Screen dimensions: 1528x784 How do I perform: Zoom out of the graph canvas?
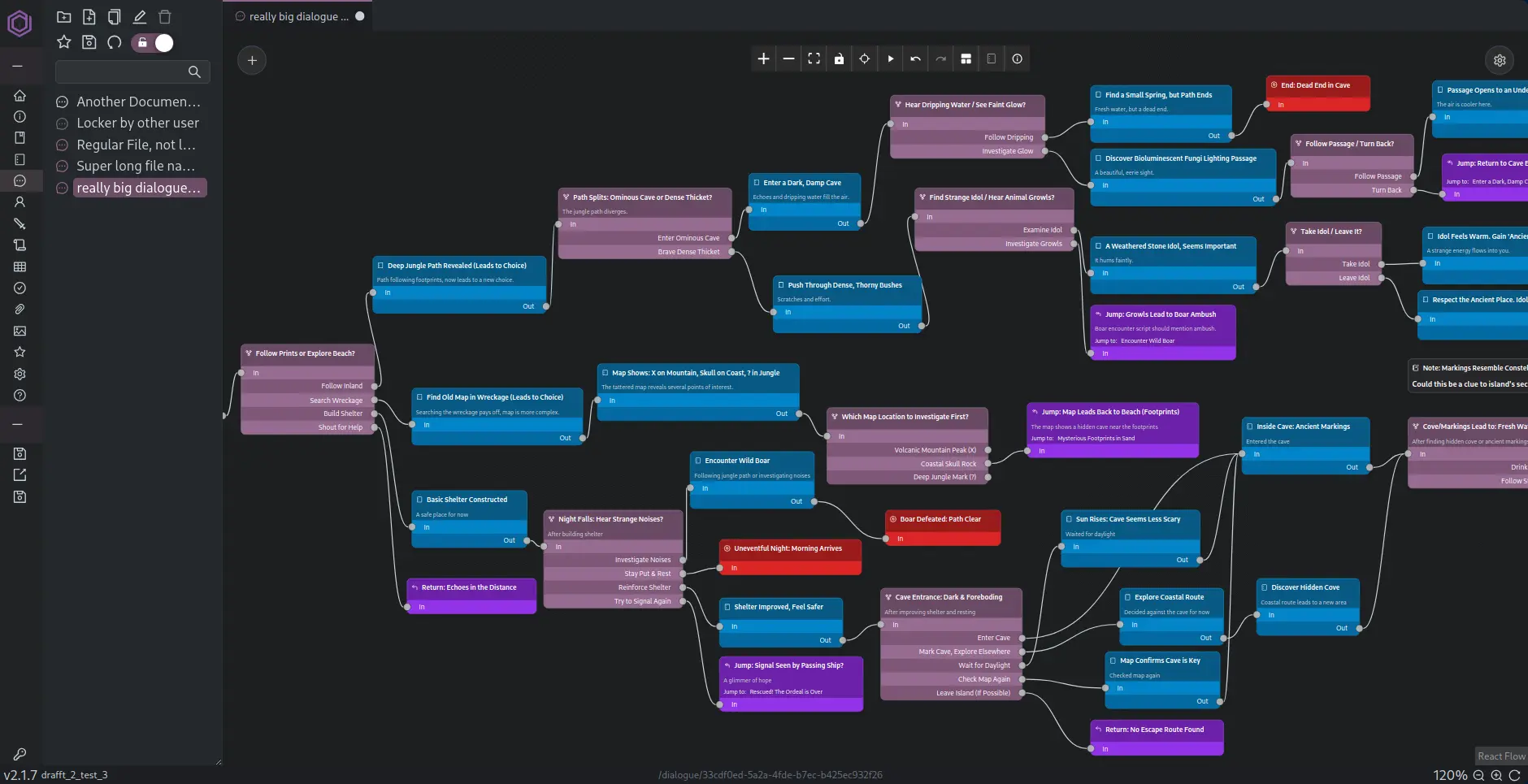pos(788,58)
